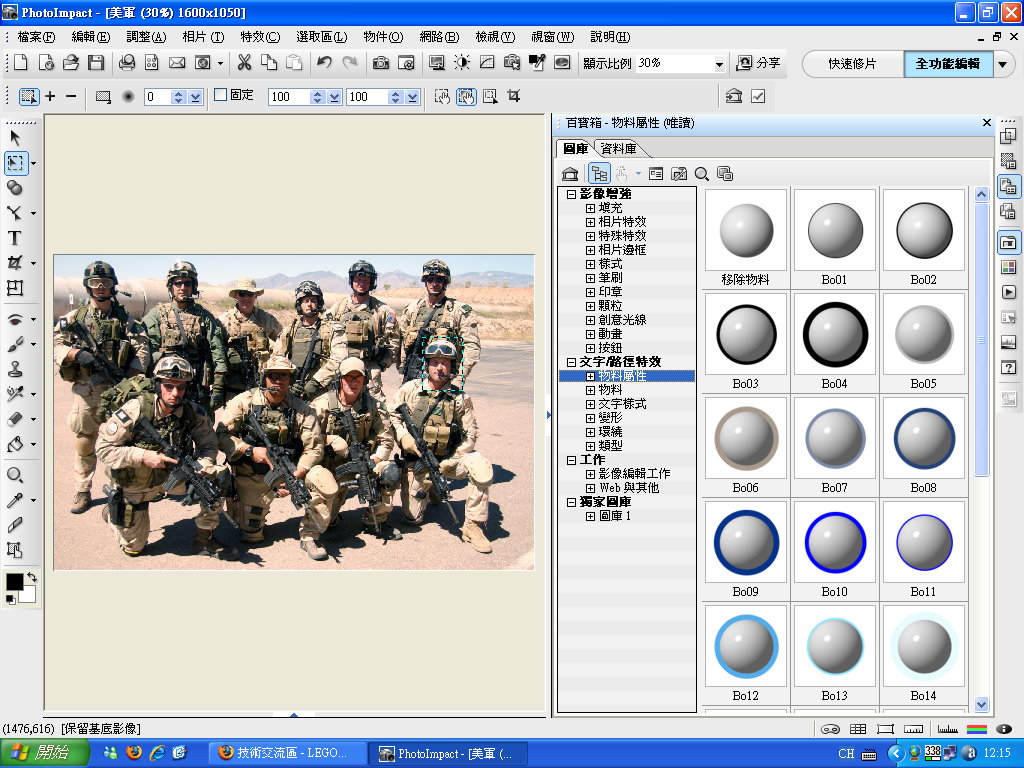This screenshot has width=1024, height=768.
Task: Click the add-to-selection plus icon
Action: (50, 97)
